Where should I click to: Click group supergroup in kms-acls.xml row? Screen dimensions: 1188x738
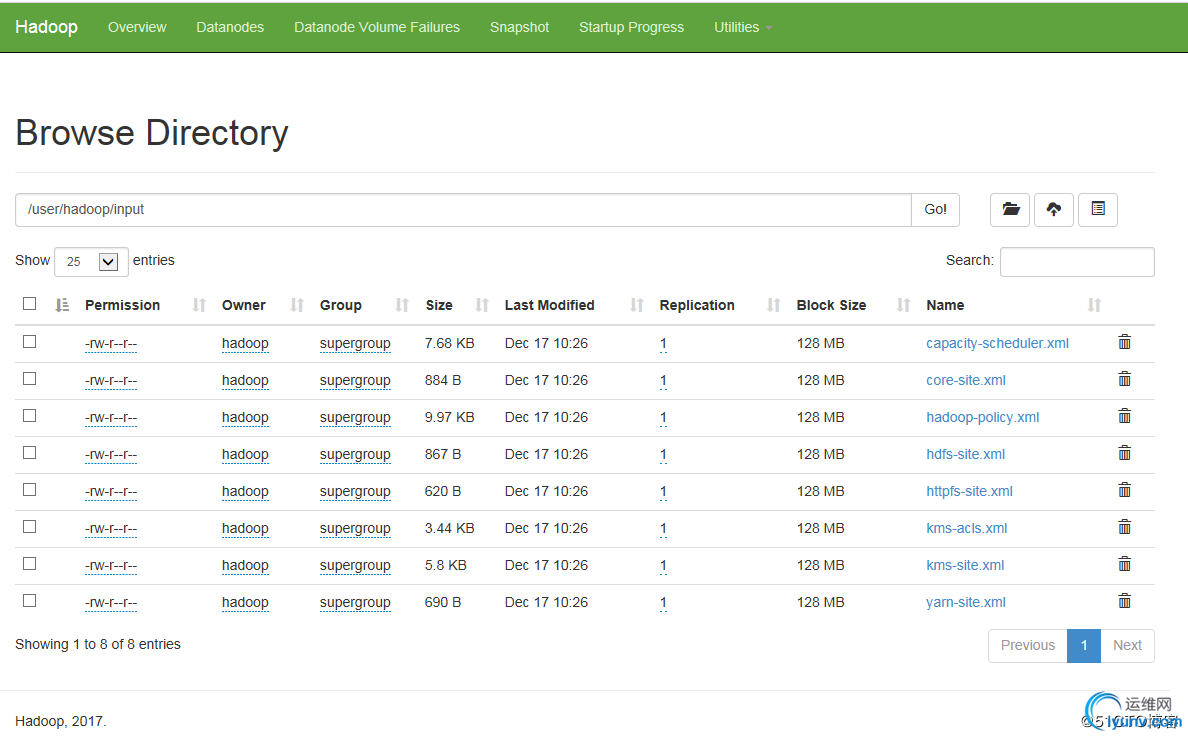click(x=355, y=528)
